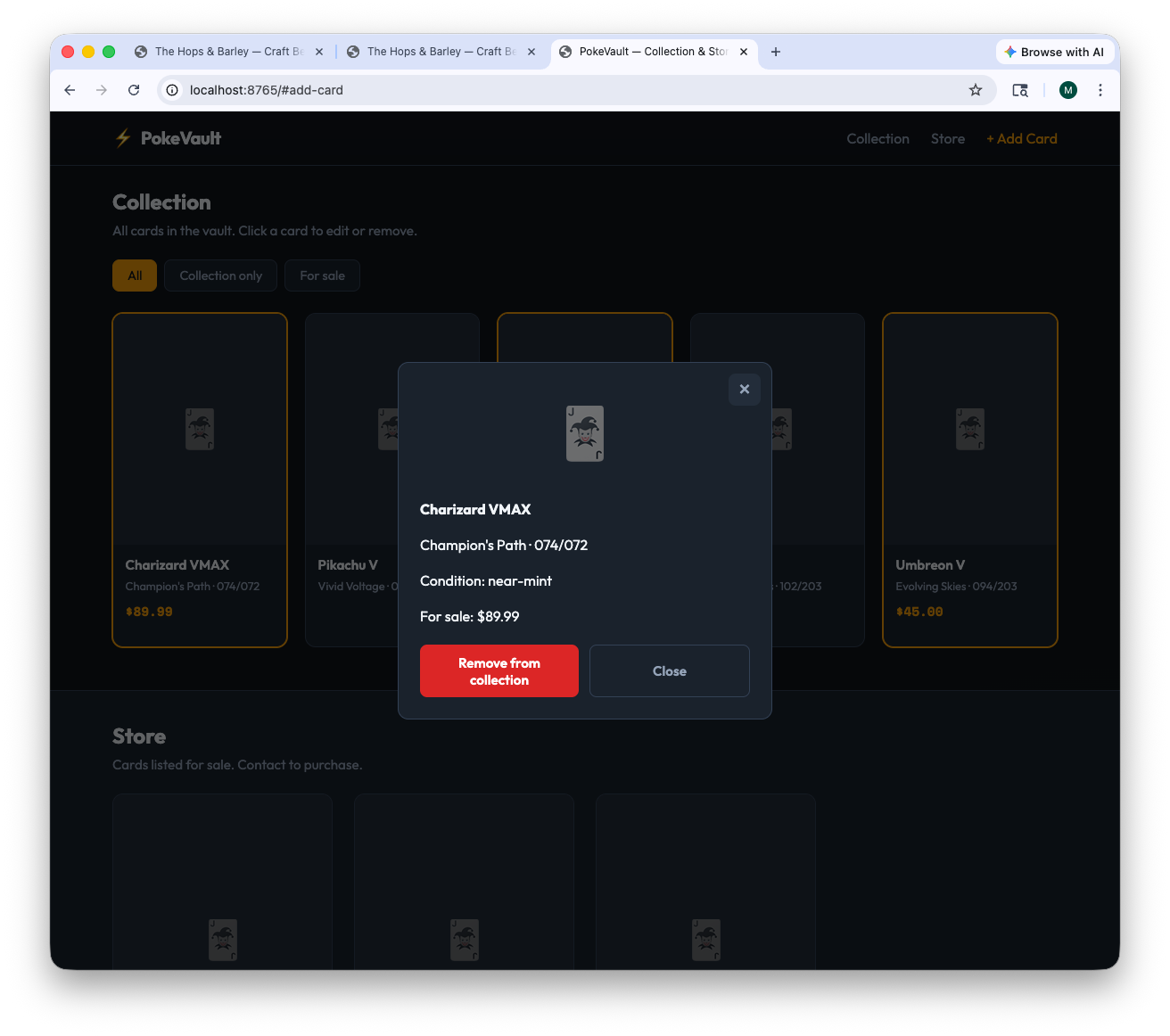The width and height of the screenshot is (1170, 1036).
Task: Switch to the first Hops & Barley tab
Action: point(227,52)
